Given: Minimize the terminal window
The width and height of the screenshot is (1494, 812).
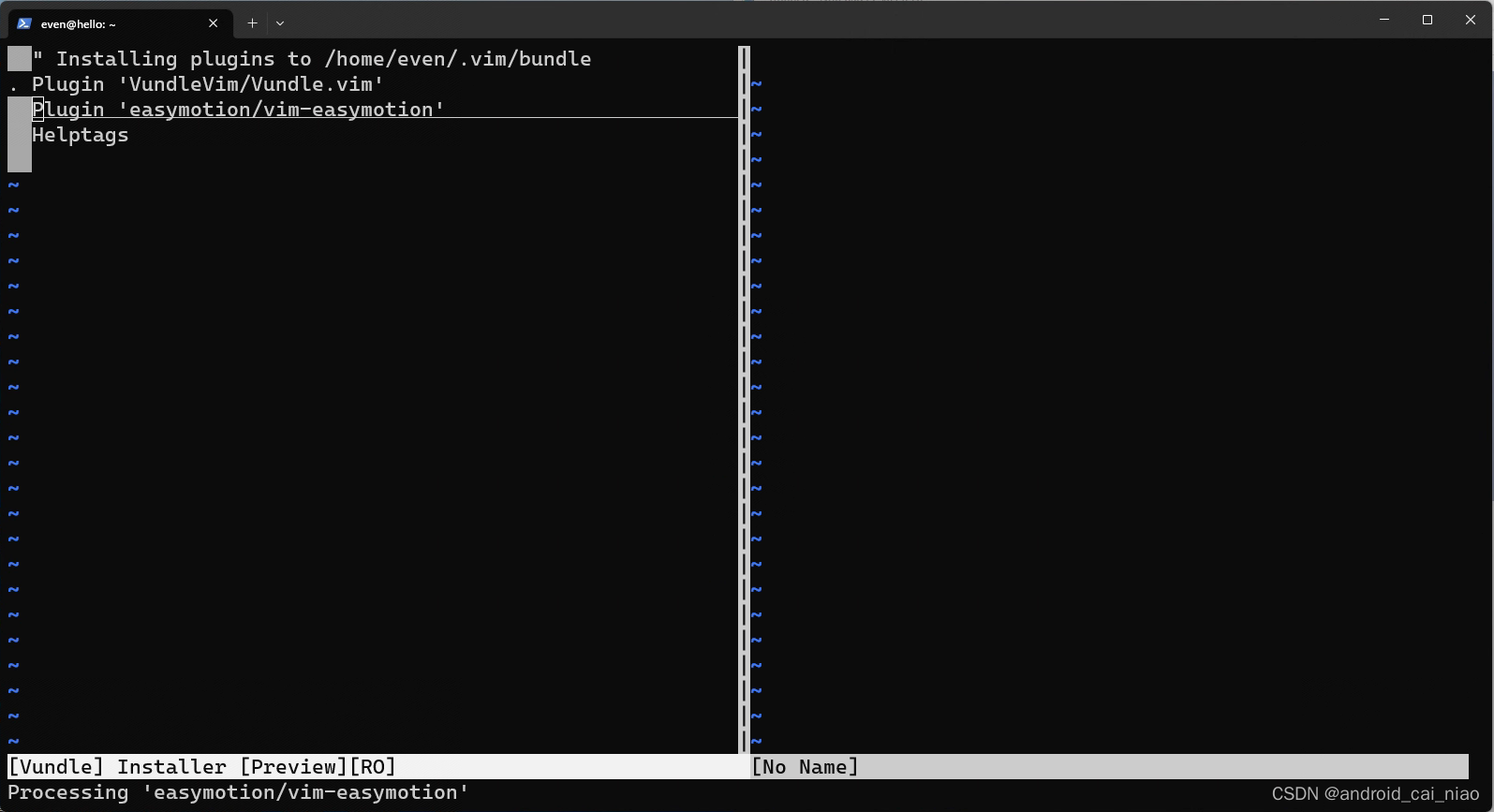Looking at the screenshot, I should click(x=1384, y=20).
